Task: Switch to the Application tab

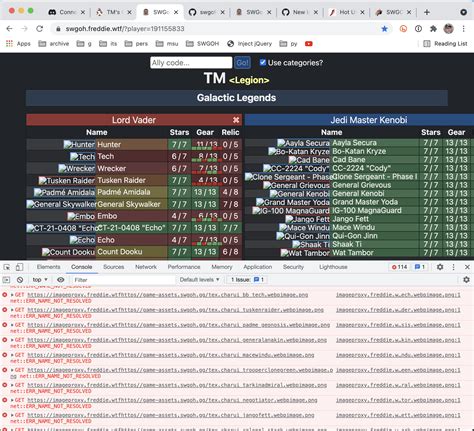Action: coord(258,267)
